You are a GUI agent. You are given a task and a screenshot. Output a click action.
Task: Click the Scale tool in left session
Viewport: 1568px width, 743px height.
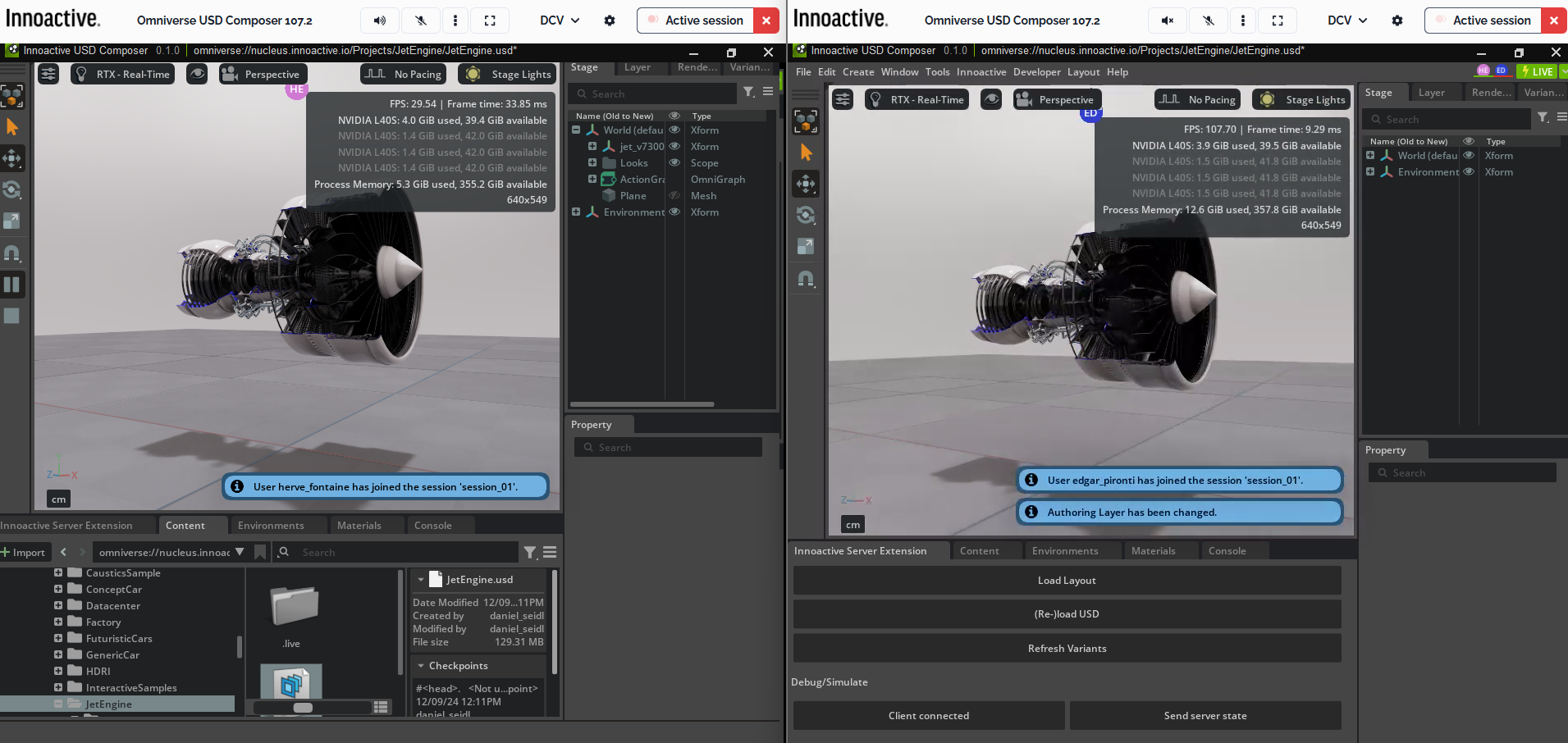tap(12, 221)
